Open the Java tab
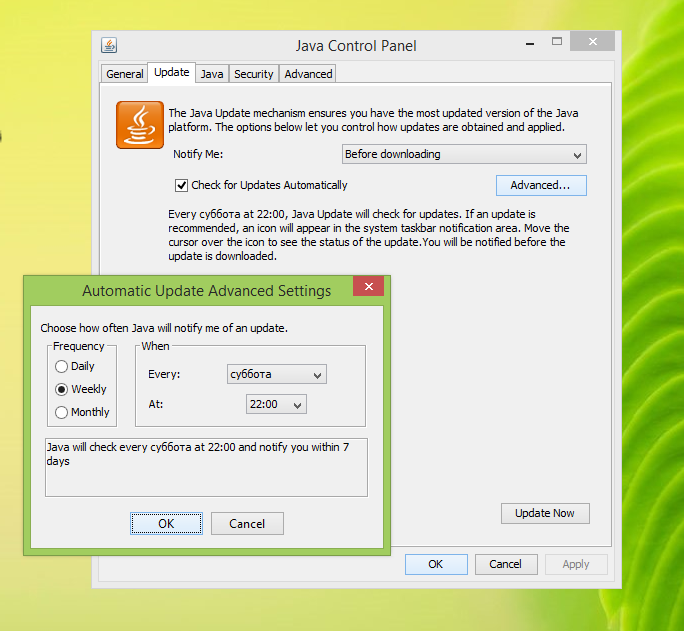The height and width of the screenshot is (631, 684). [212, 74]
